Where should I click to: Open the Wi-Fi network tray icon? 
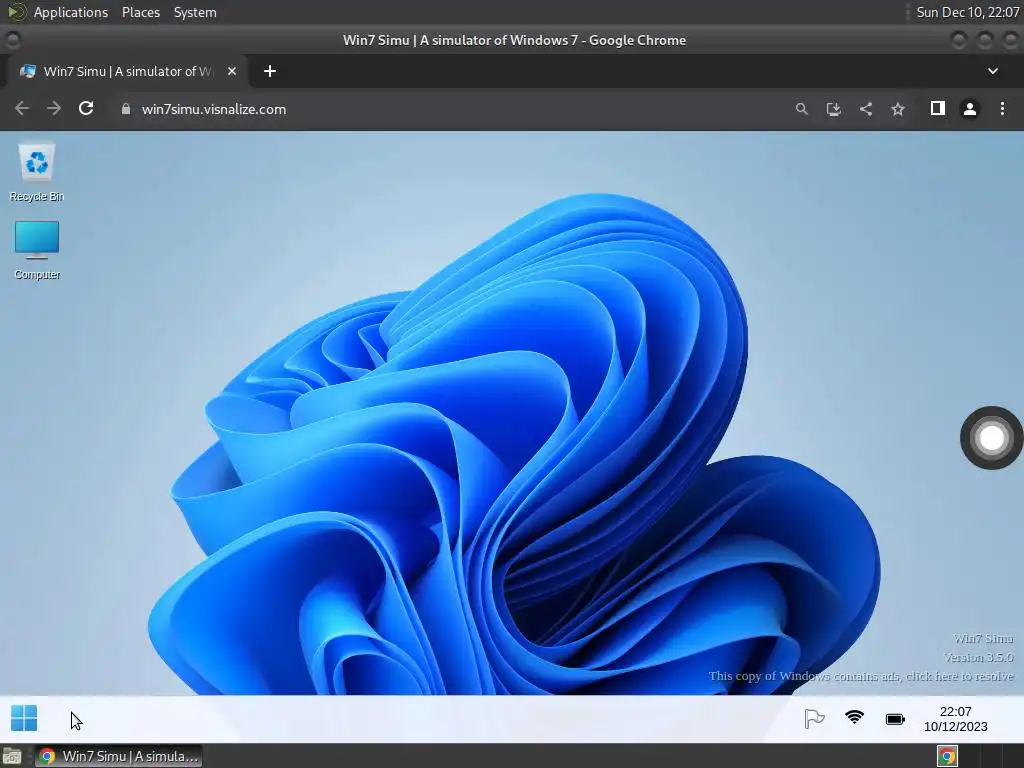[x=854, y=718]
